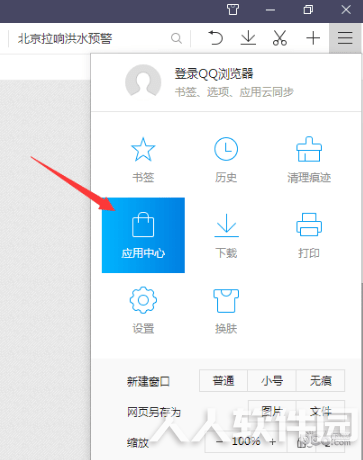Click the undo arrow toolbar icon
Screen dimensions: 363x460
pos(215,38)
